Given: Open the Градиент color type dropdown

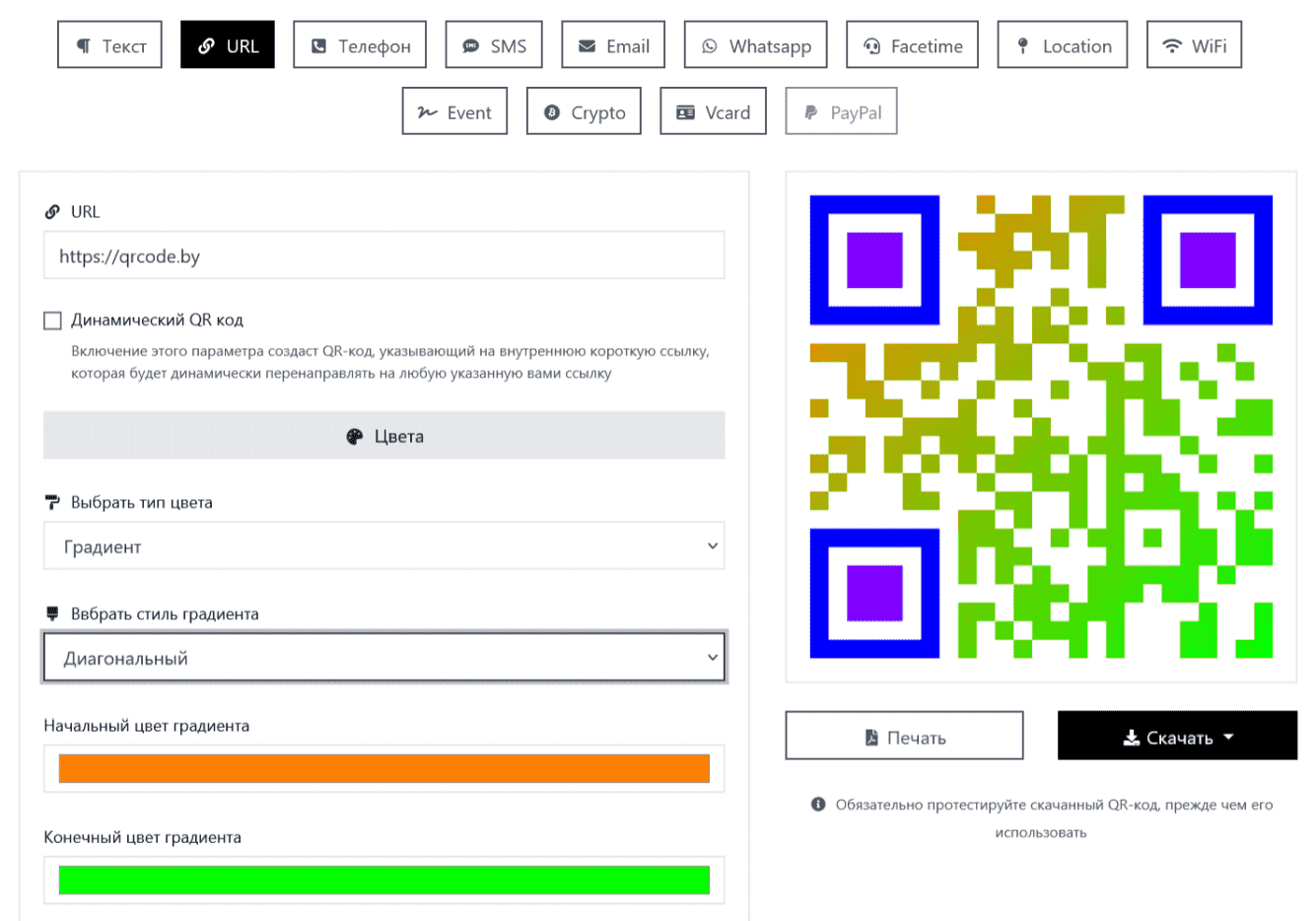Looking at the screenshot, I should [x=384, y=545].
